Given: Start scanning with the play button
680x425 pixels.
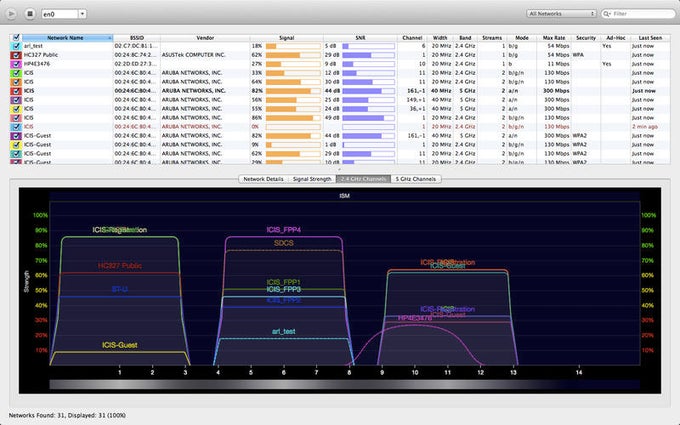Looking at the screenshot, I should pos(11,14).
